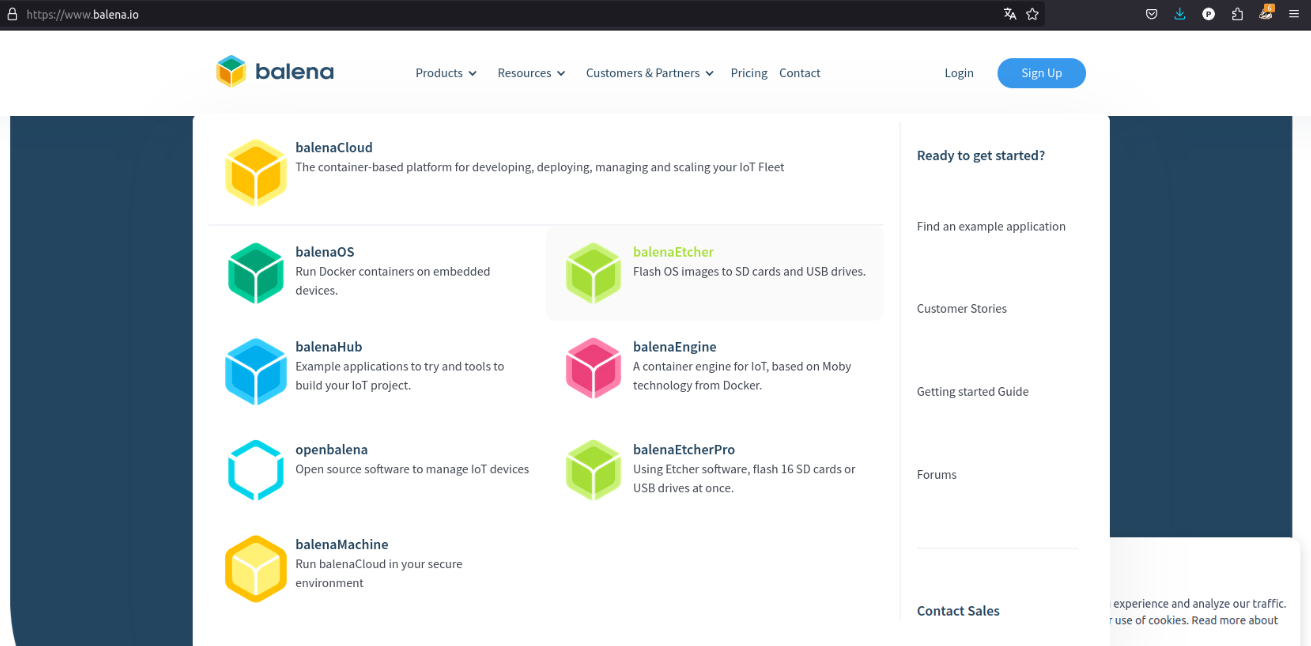Bookmark this page with star icon
The image size is (1311, 646).
click(x=1033, y=14)
